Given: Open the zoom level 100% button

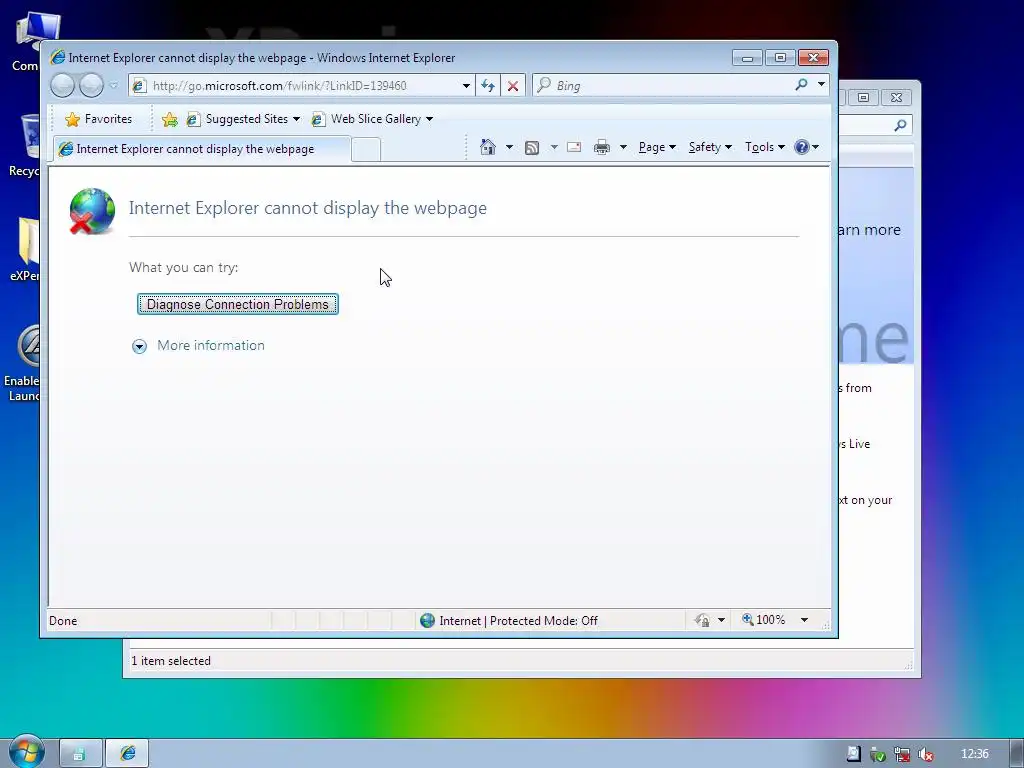Looking at the screenshot, I should tap(763, 620).
